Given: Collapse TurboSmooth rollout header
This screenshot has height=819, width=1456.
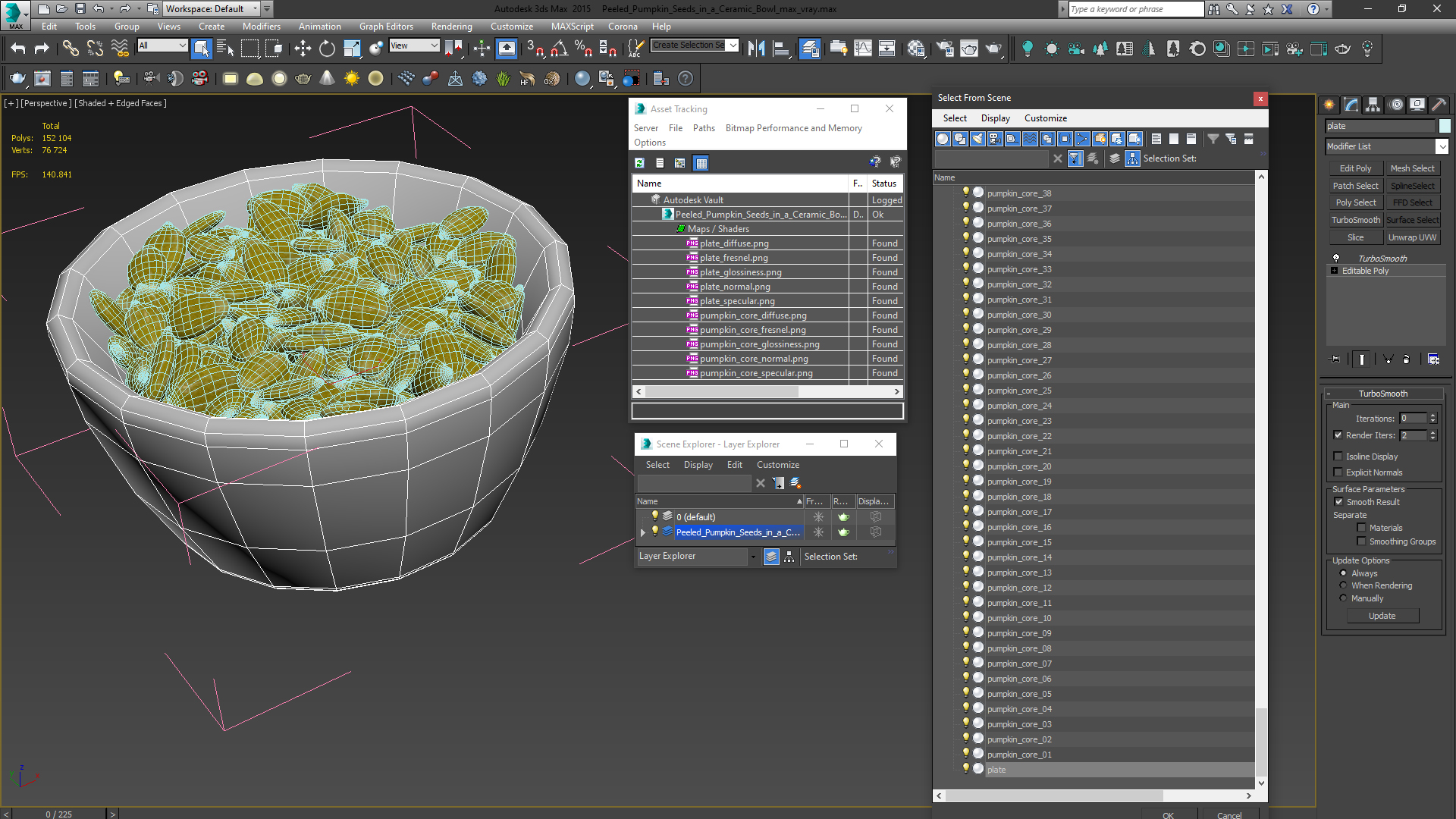Looking at the screenshot, I should pos(1383,394).
